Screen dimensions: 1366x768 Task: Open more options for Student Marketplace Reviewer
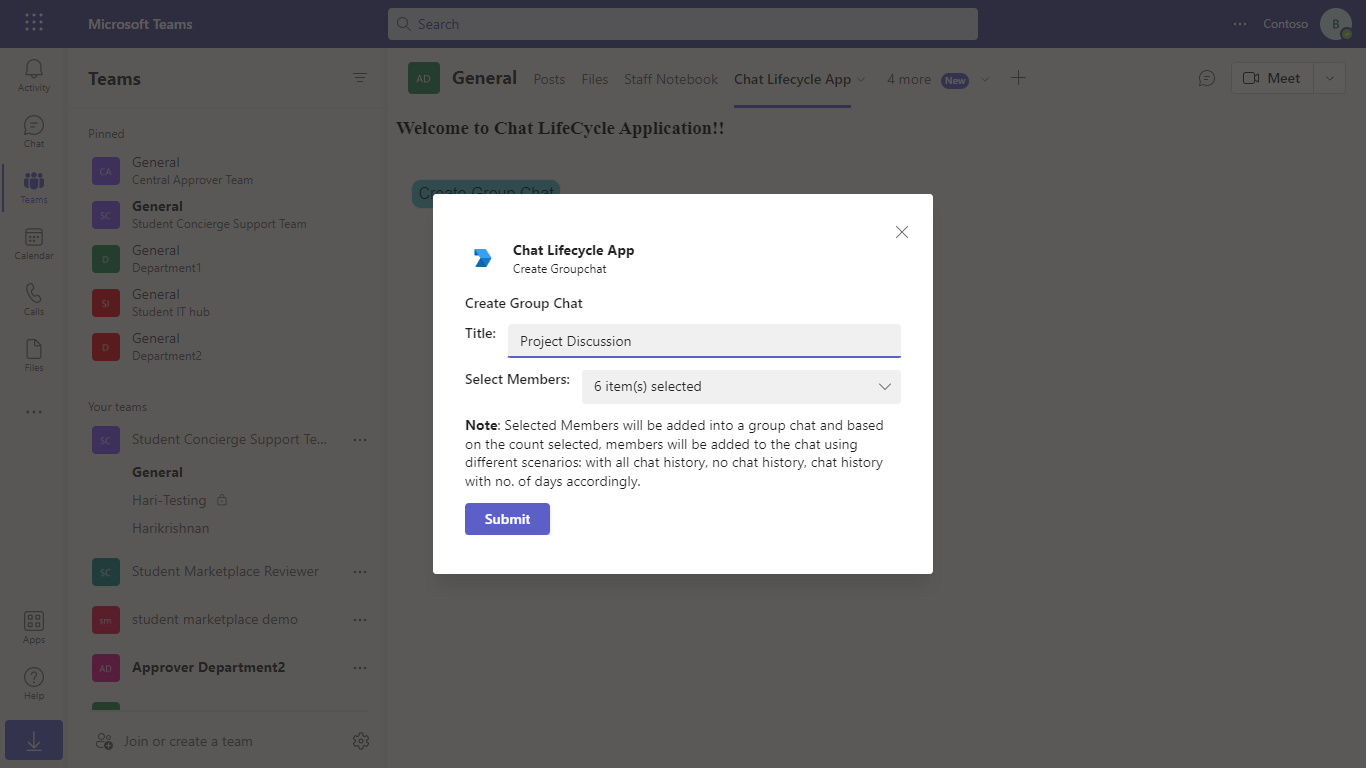[360, 571]
